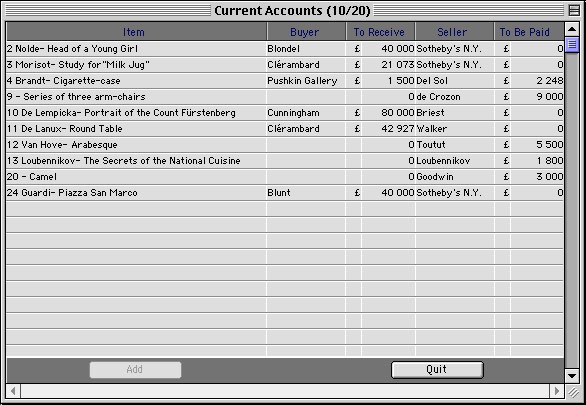Click the window collapse box in title bar
This screenshot has width=586, height=405.
coord(574,10)
